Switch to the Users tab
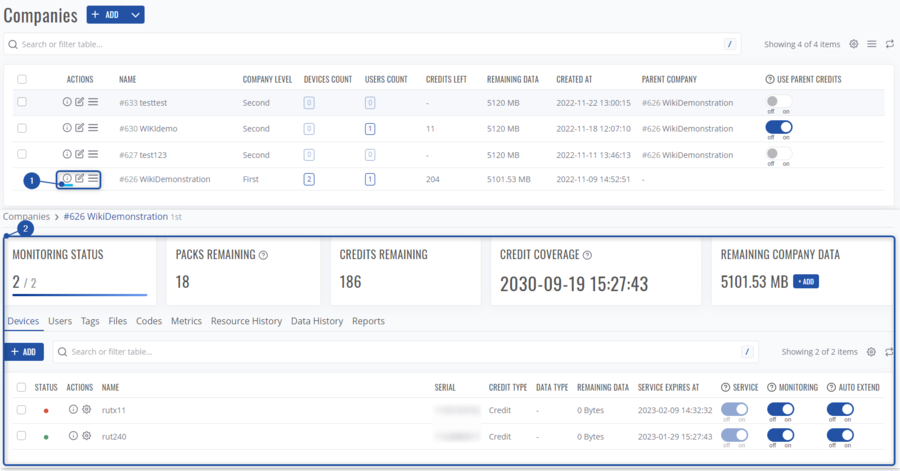The image size is (900, 471). [60, 321]
